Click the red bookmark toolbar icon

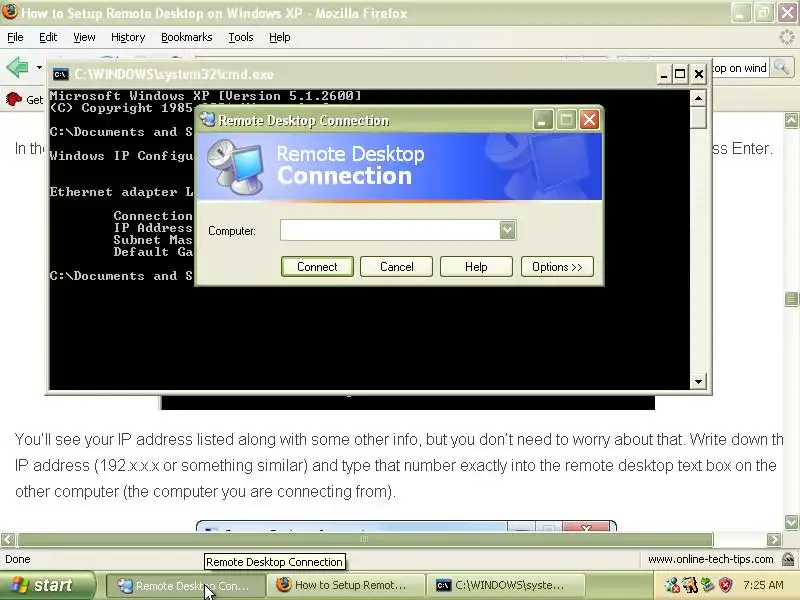14,99
